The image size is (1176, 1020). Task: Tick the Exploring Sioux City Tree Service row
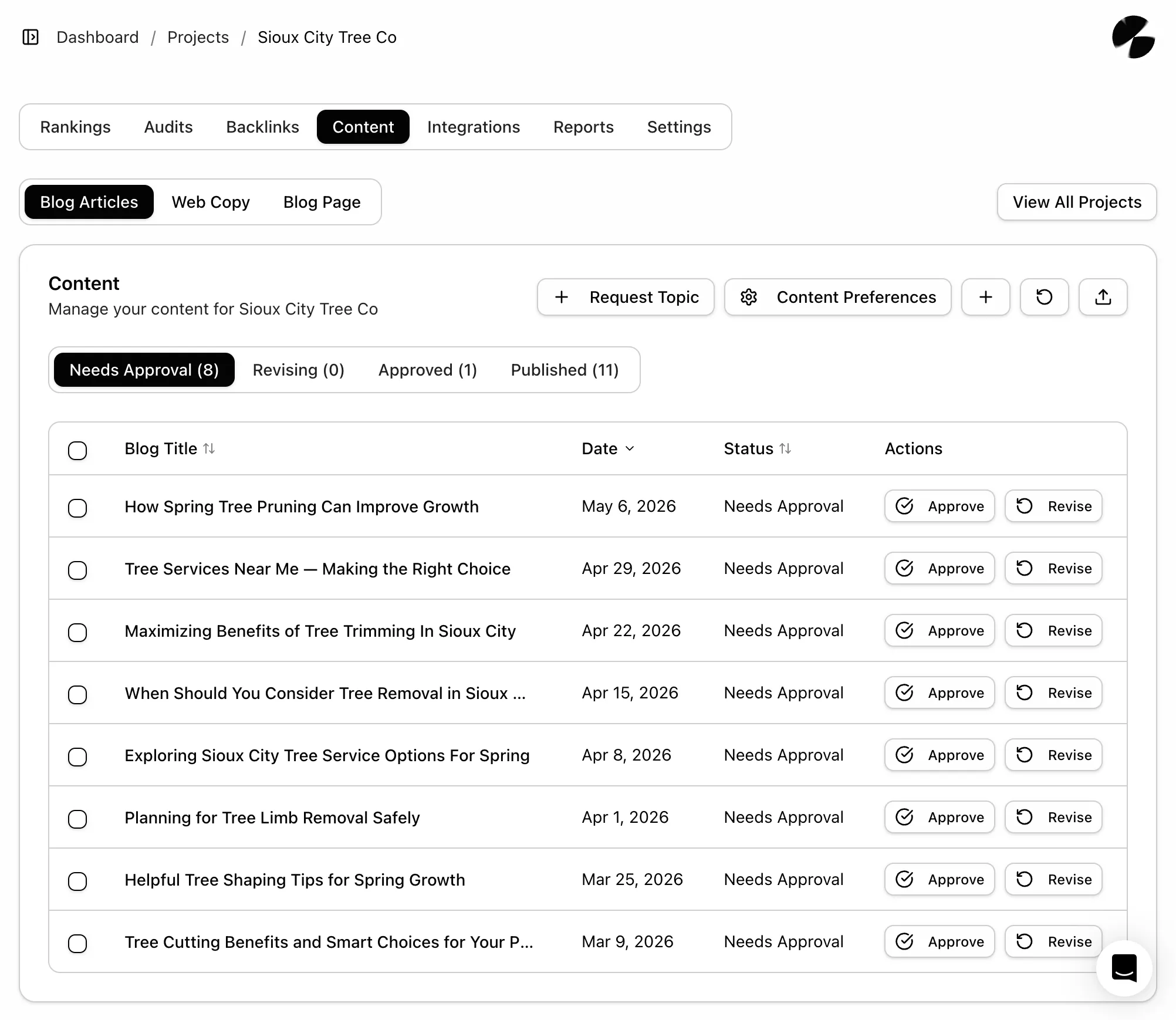[77, 757]
